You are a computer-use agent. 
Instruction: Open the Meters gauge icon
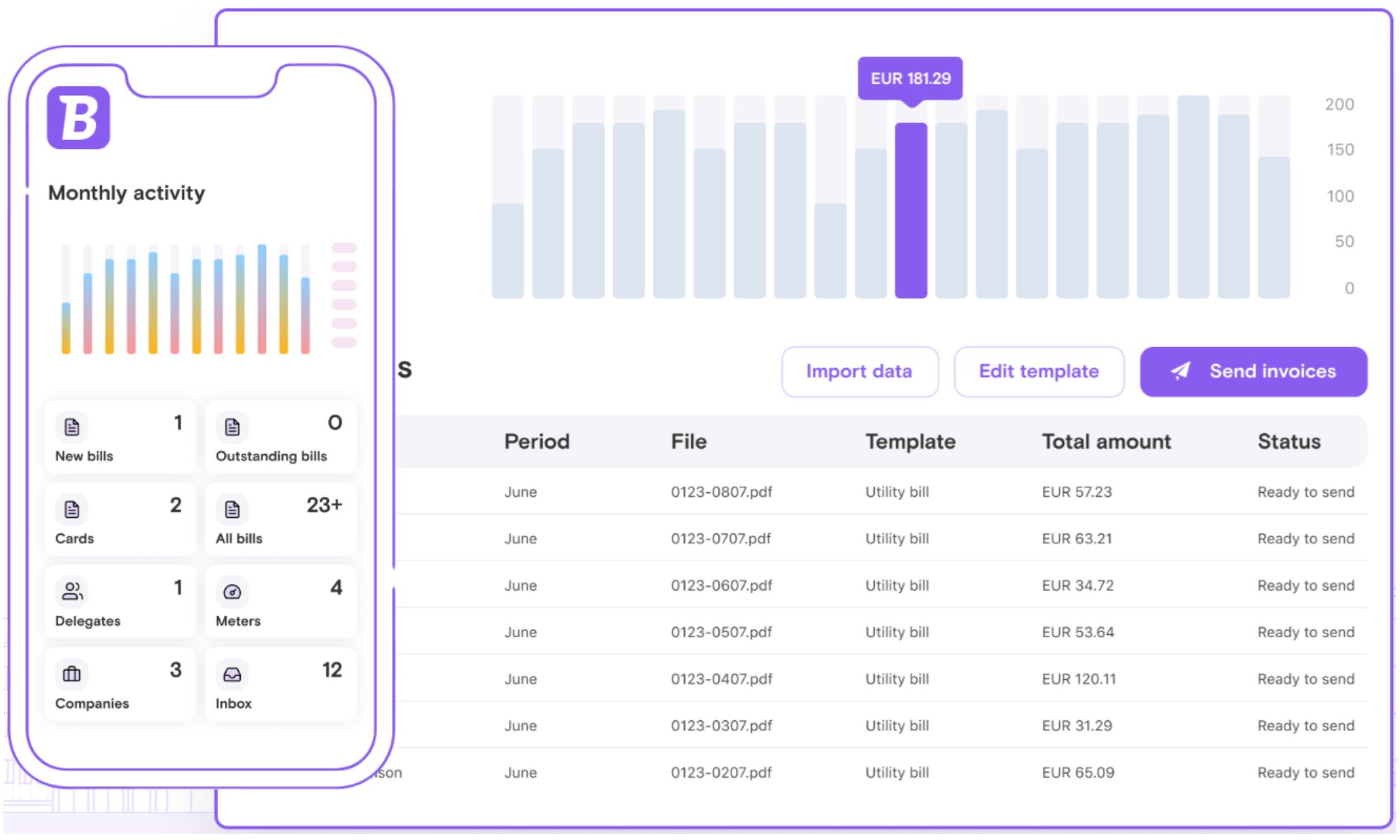click(x=232, y=591)
